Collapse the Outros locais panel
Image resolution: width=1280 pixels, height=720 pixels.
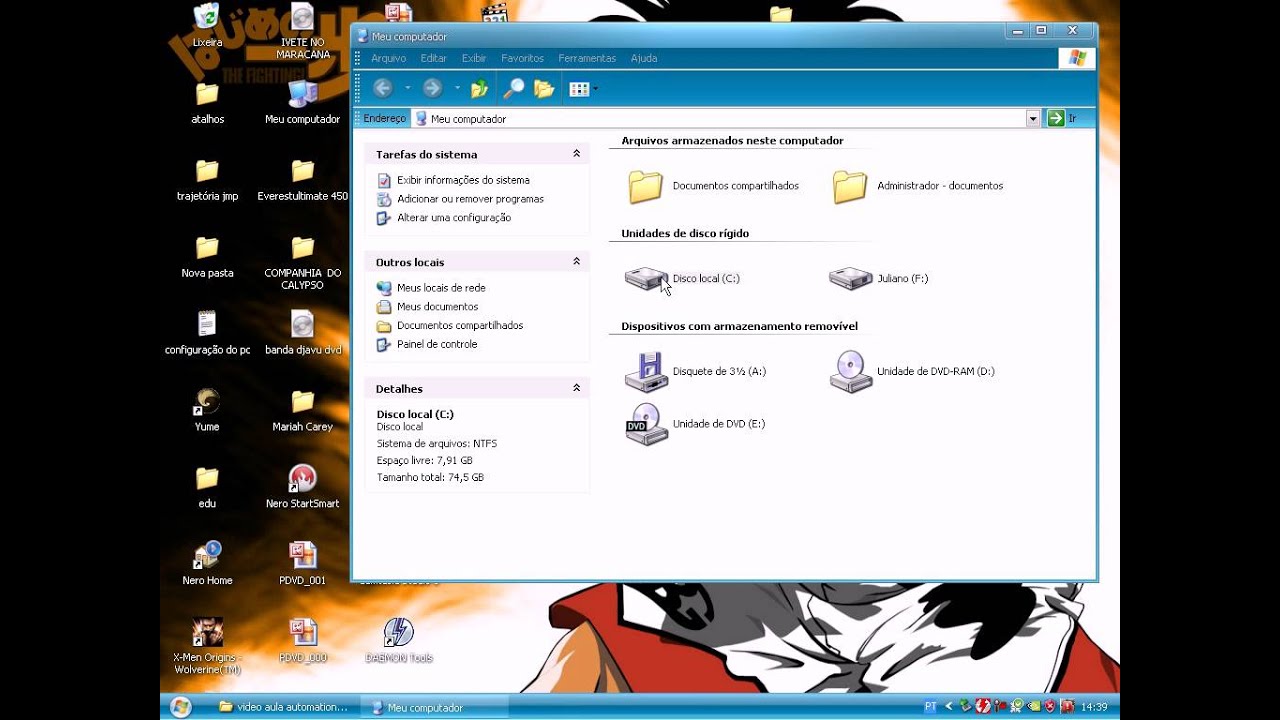pos(576,261)
